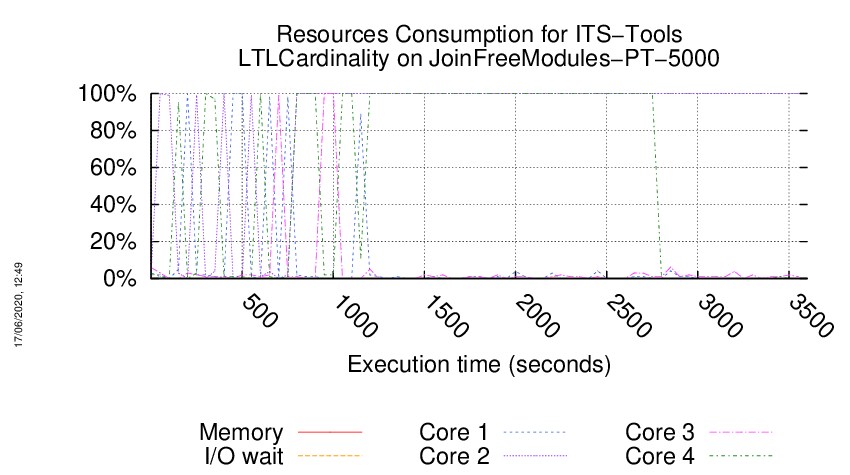Viewport: 850px width, 475px height.
Task: Click the I/O wait legend label
Action: click(244, 456)
